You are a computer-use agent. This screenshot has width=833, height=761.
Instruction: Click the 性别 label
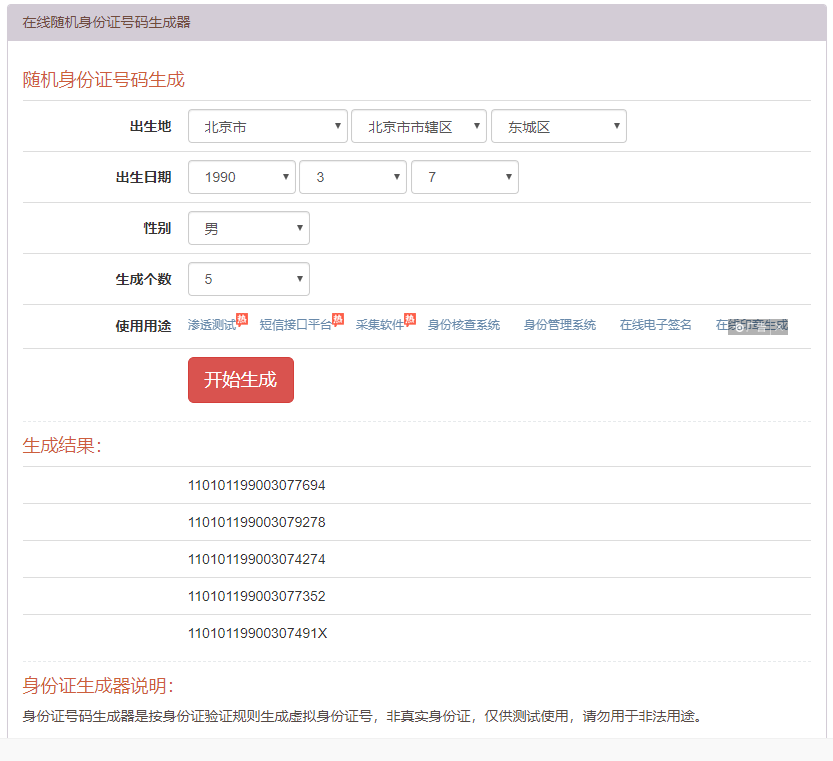tap(157, 228)
